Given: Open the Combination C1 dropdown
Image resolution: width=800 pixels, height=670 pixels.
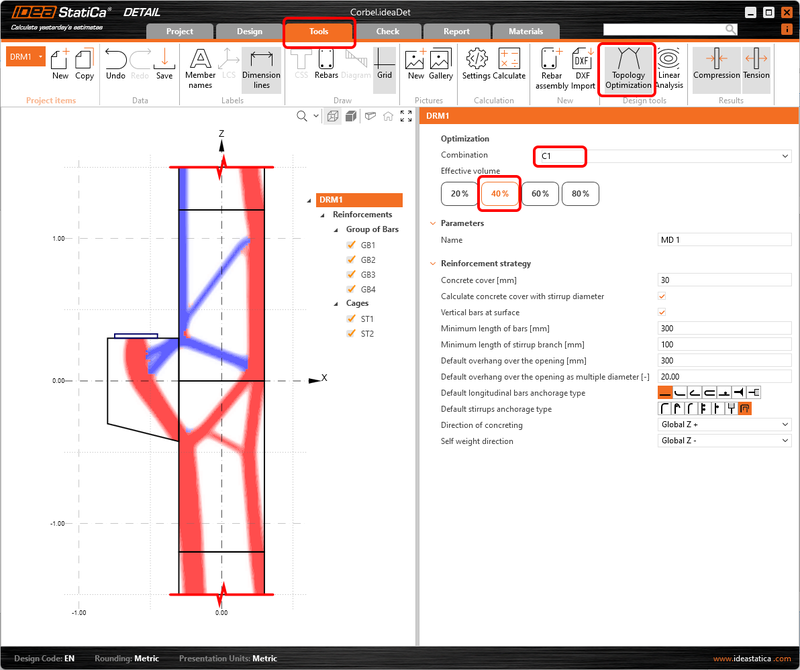Looking at the screenshot, I should point(784,157).
